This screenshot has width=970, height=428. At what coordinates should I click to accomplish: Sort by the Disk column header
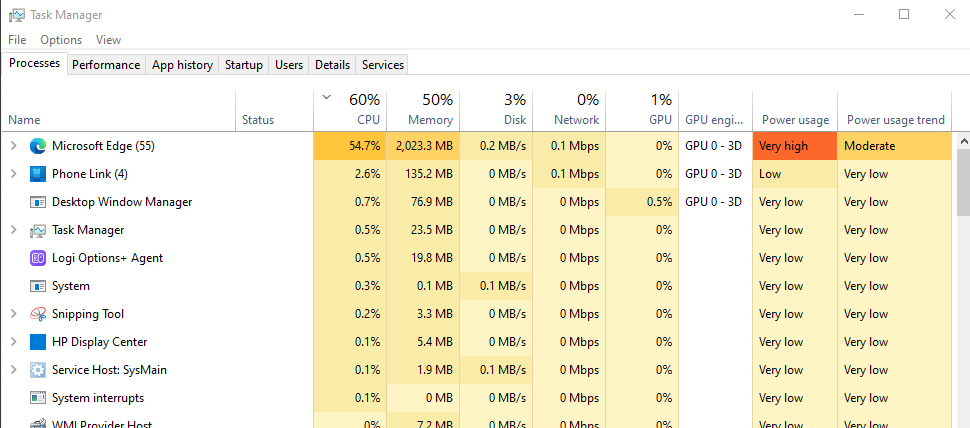point(496,111)
